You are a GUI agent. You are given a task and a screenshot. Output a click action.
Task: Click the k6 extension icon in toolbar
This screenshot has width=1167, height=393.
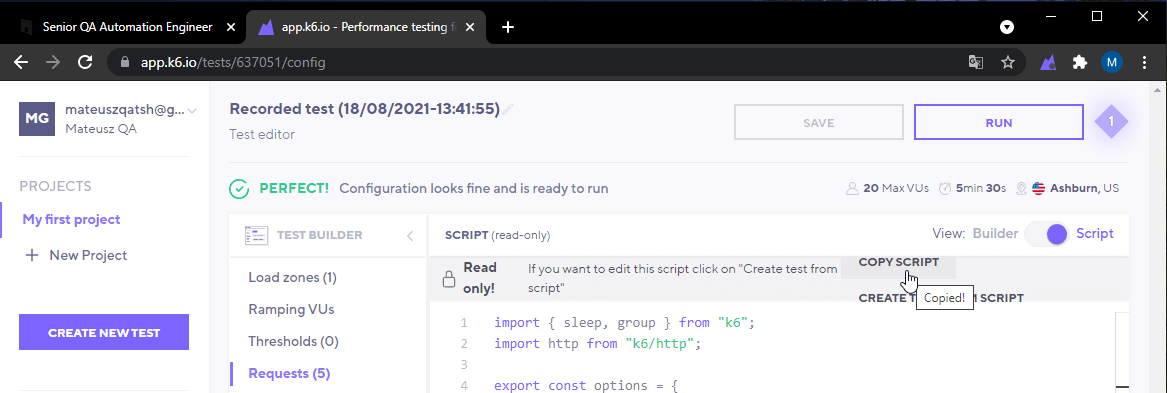point(1049,63)
